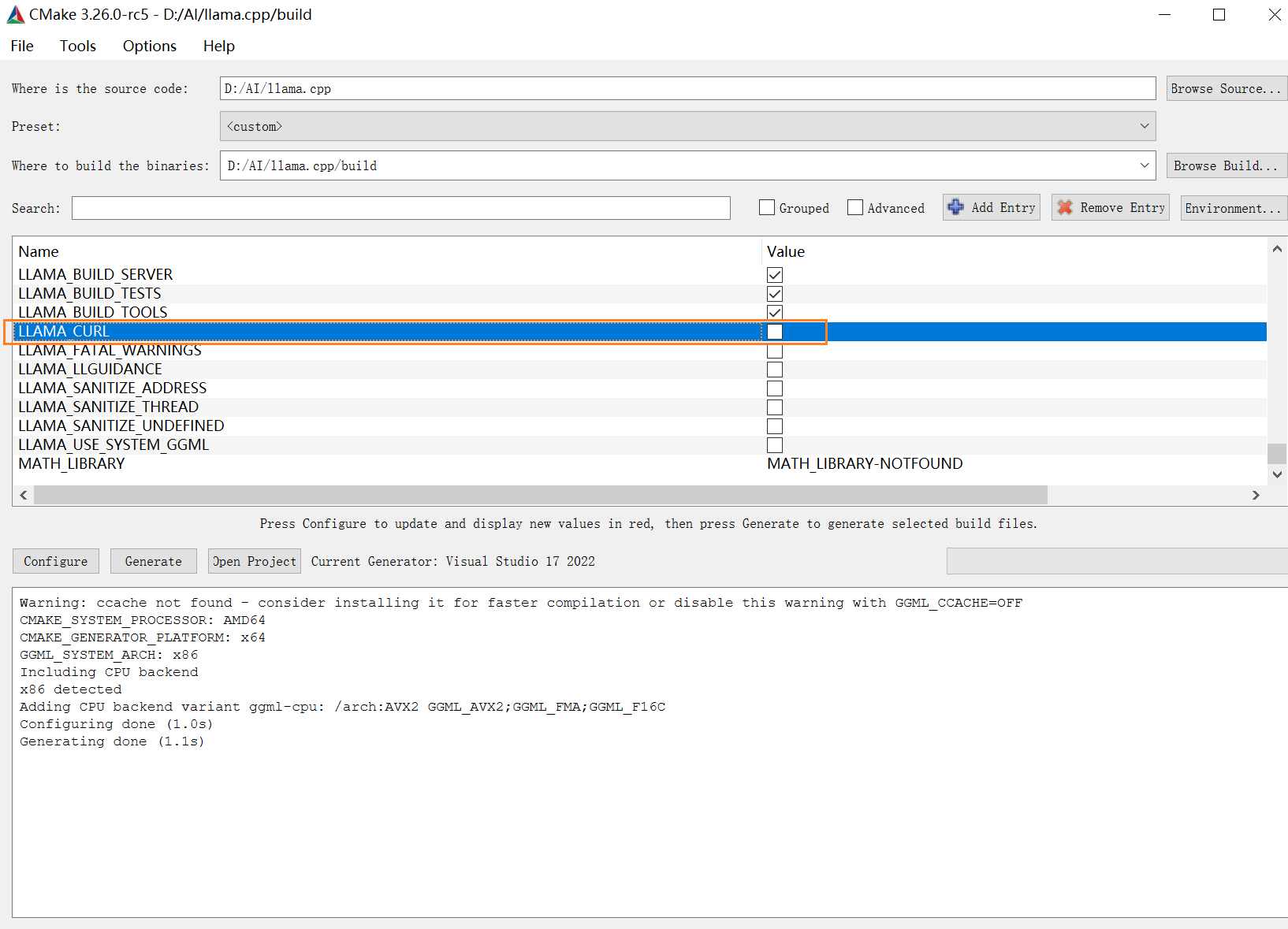This screenshot has height=929, width=1288.
Task: Click the progress bar beside generator label
Action: 1117,561
